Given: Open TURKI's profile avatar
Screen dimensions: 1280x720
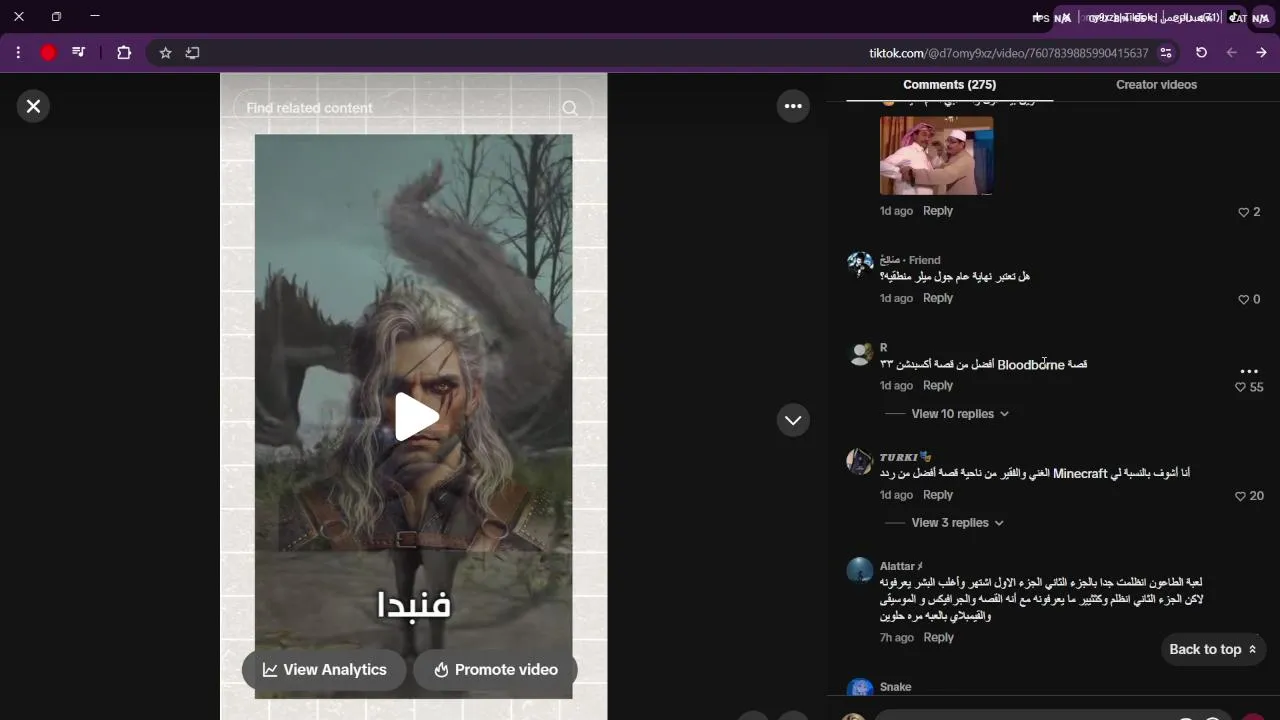Looking at the screenshot, I should tap(860, 461).
